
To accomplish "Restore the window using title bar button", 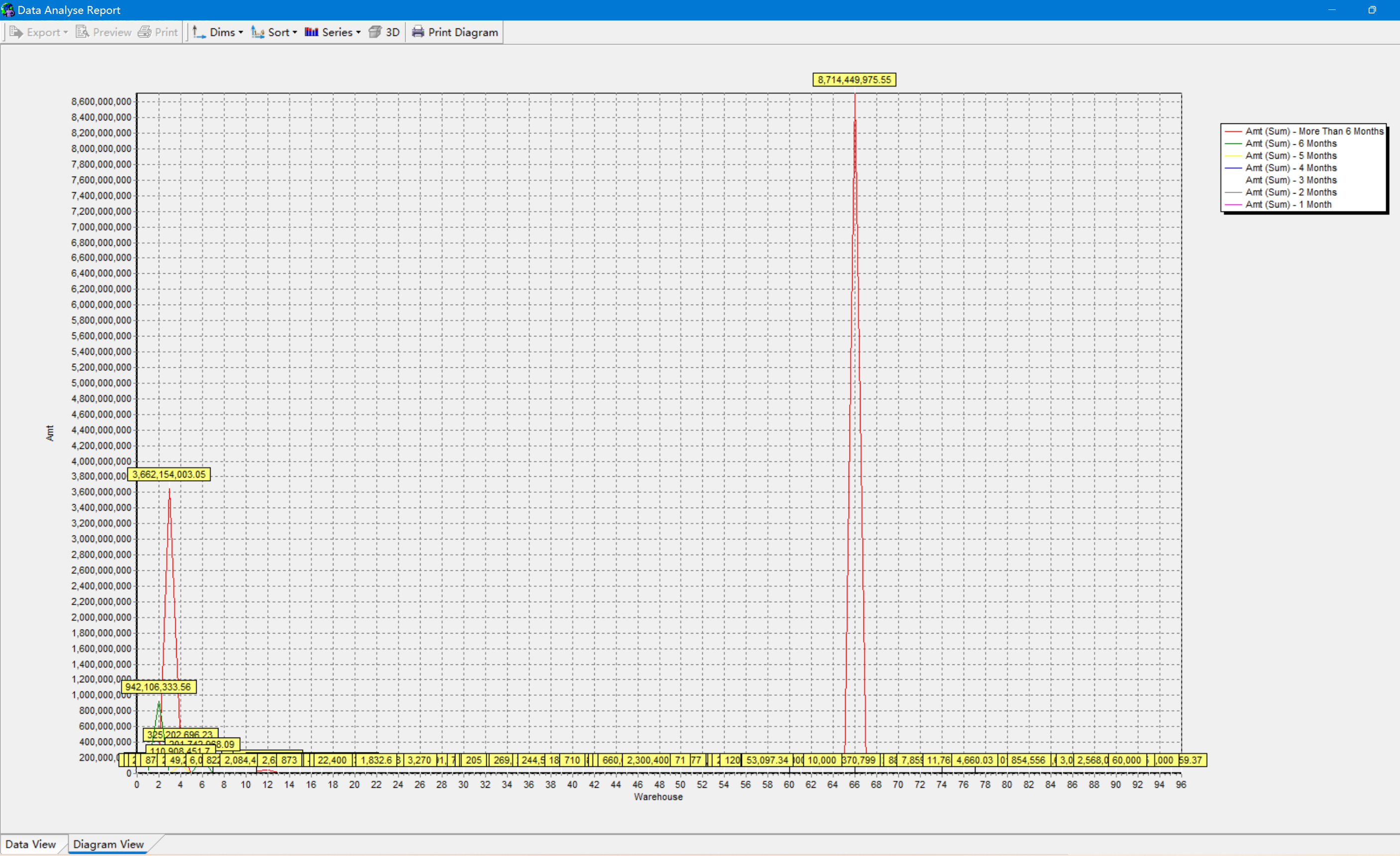I will pos(1372,9).
